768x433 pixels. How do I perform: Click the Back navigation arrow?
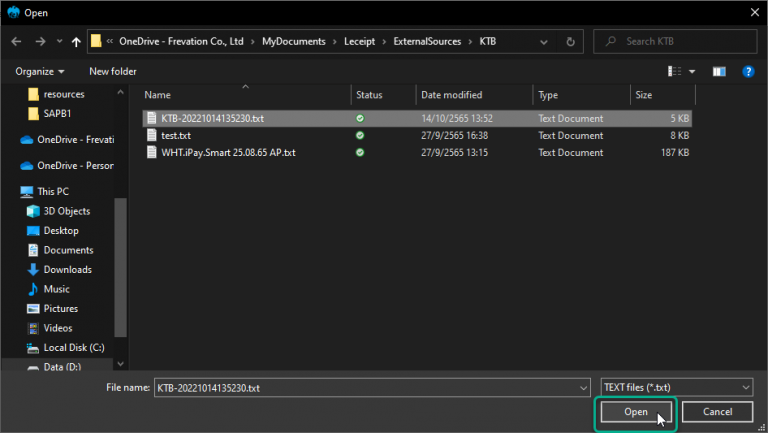click(17, 42)
